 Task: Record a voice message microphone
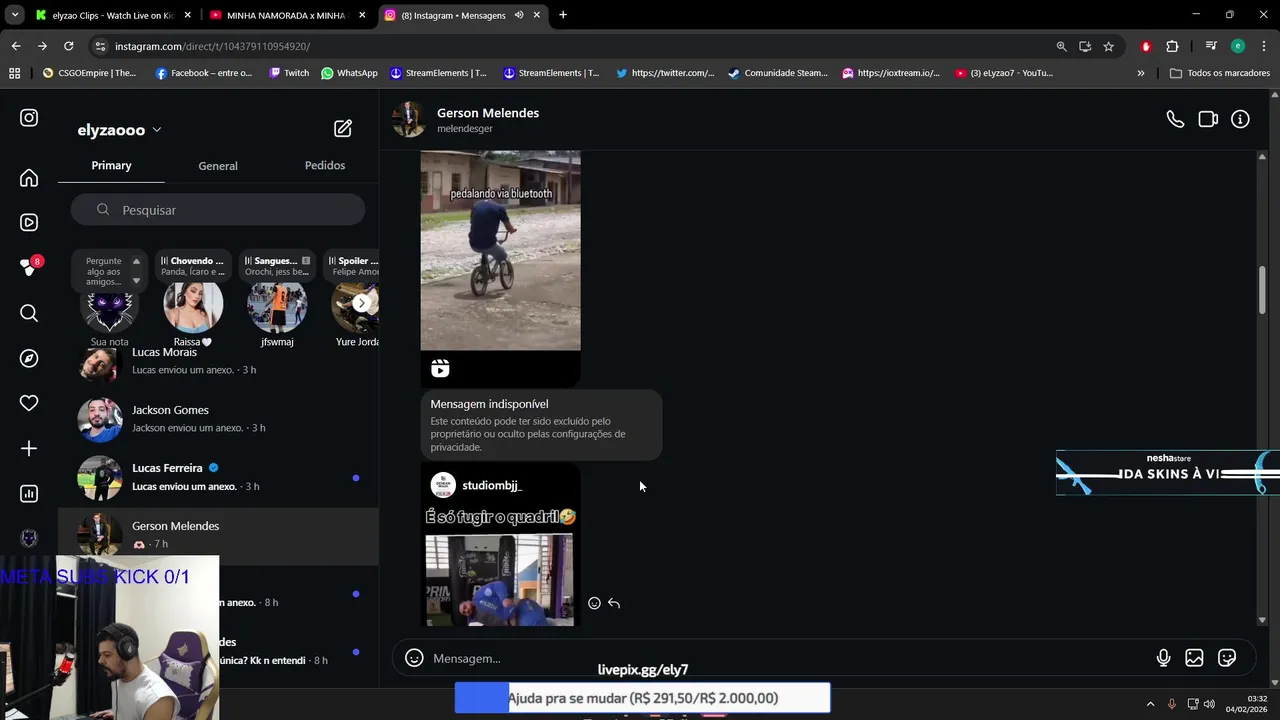(x=1163, y=658)
